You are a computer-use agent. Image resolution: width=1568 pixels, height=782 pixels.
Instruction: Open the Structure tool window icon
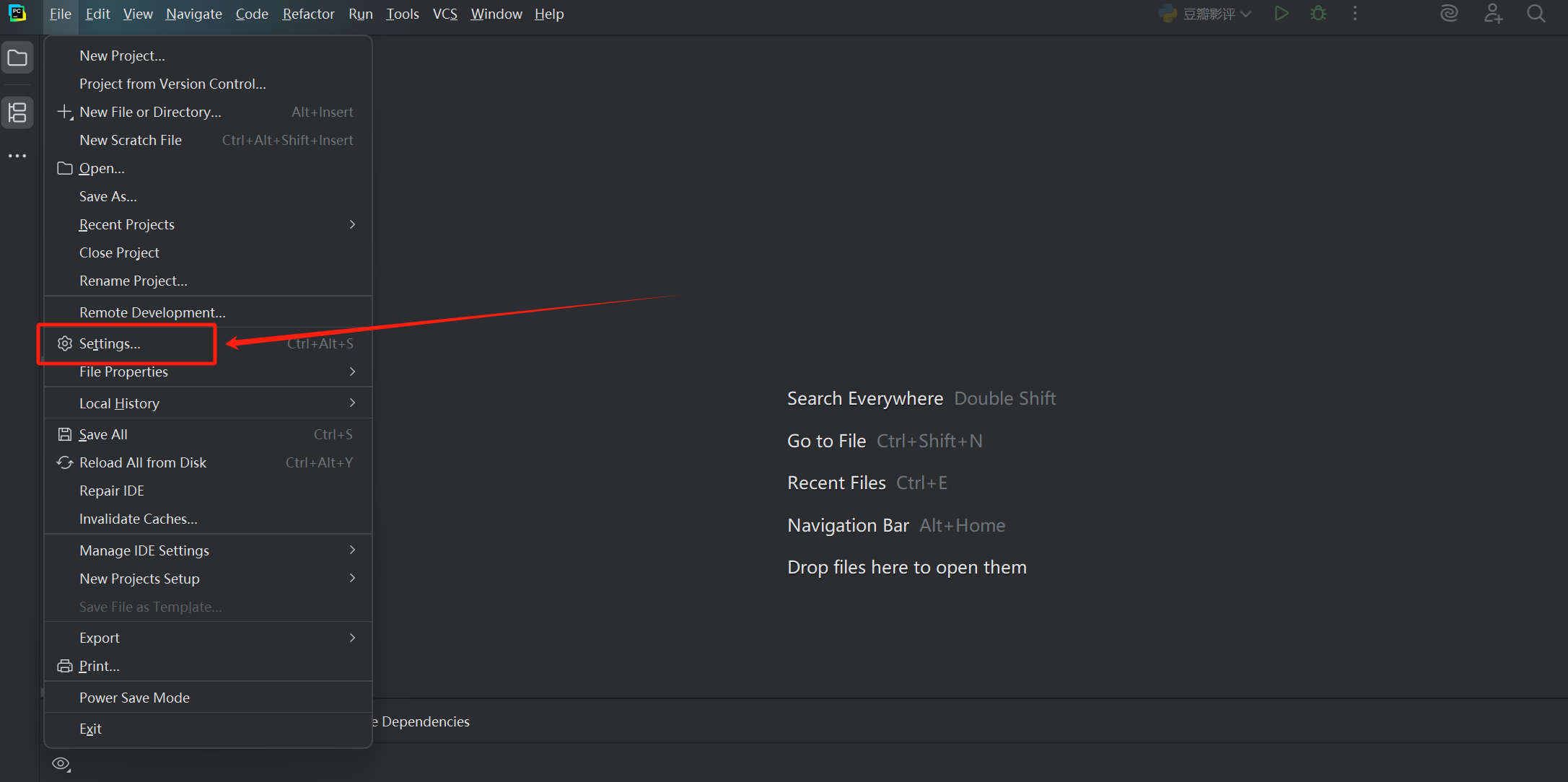point(17,113)
